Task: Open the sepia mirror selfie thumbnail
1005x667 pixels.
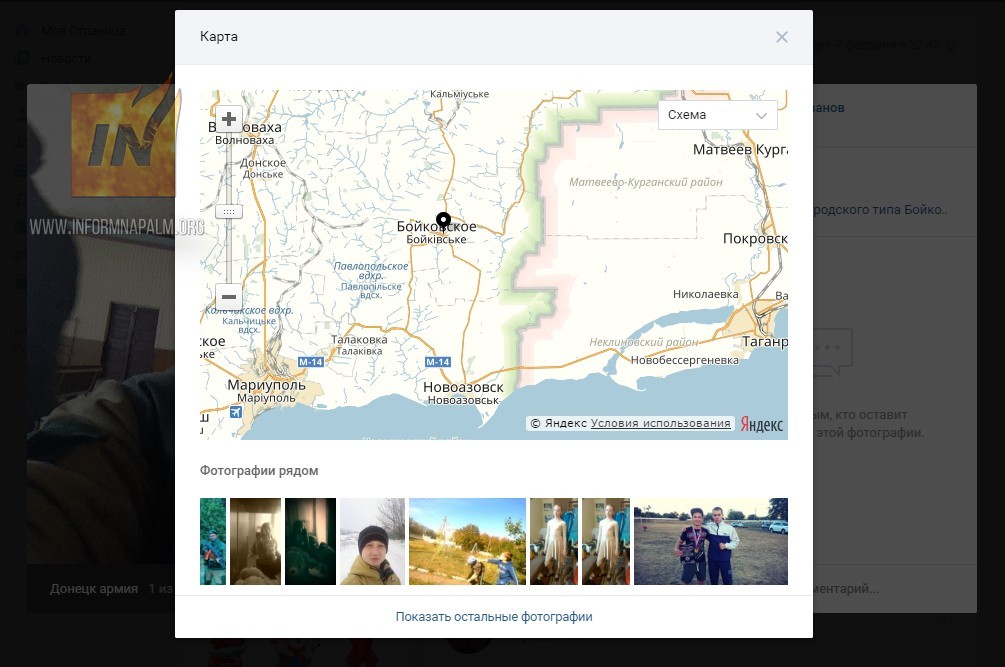Action: (255, 541)
